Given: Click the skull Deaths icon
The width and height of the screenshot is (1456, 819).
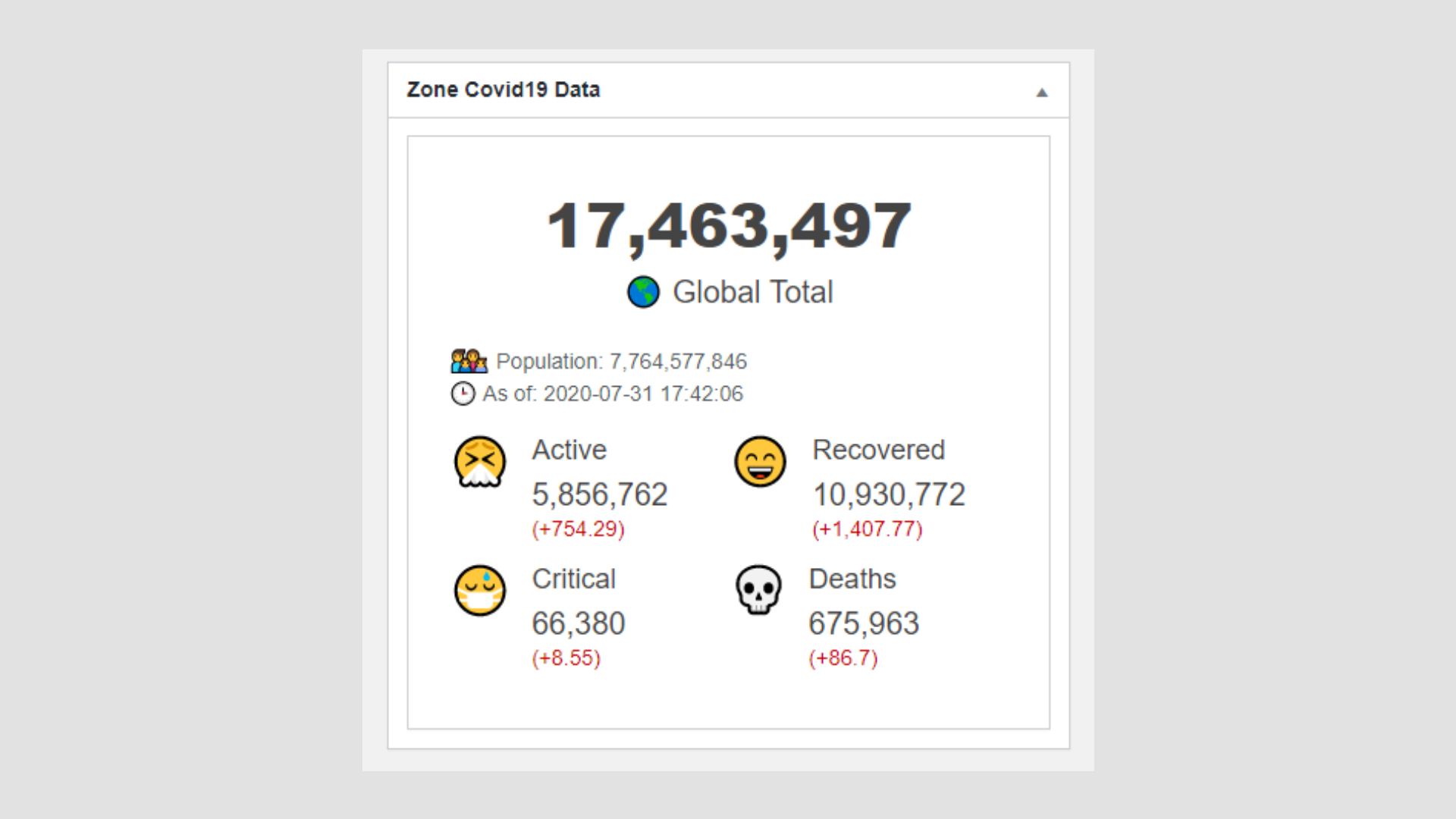Looking at the screenshot, I should [x=758, y=590].
